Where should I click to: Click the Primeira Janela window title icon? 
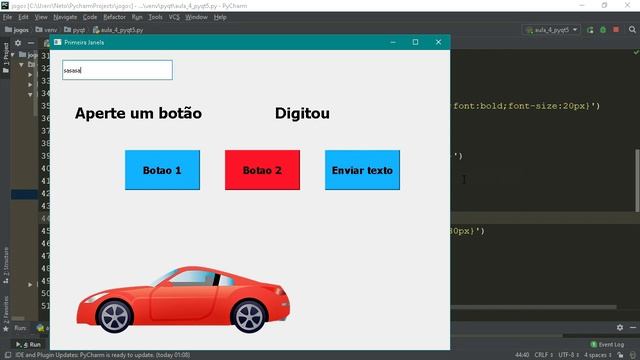(x=58, y=42)
